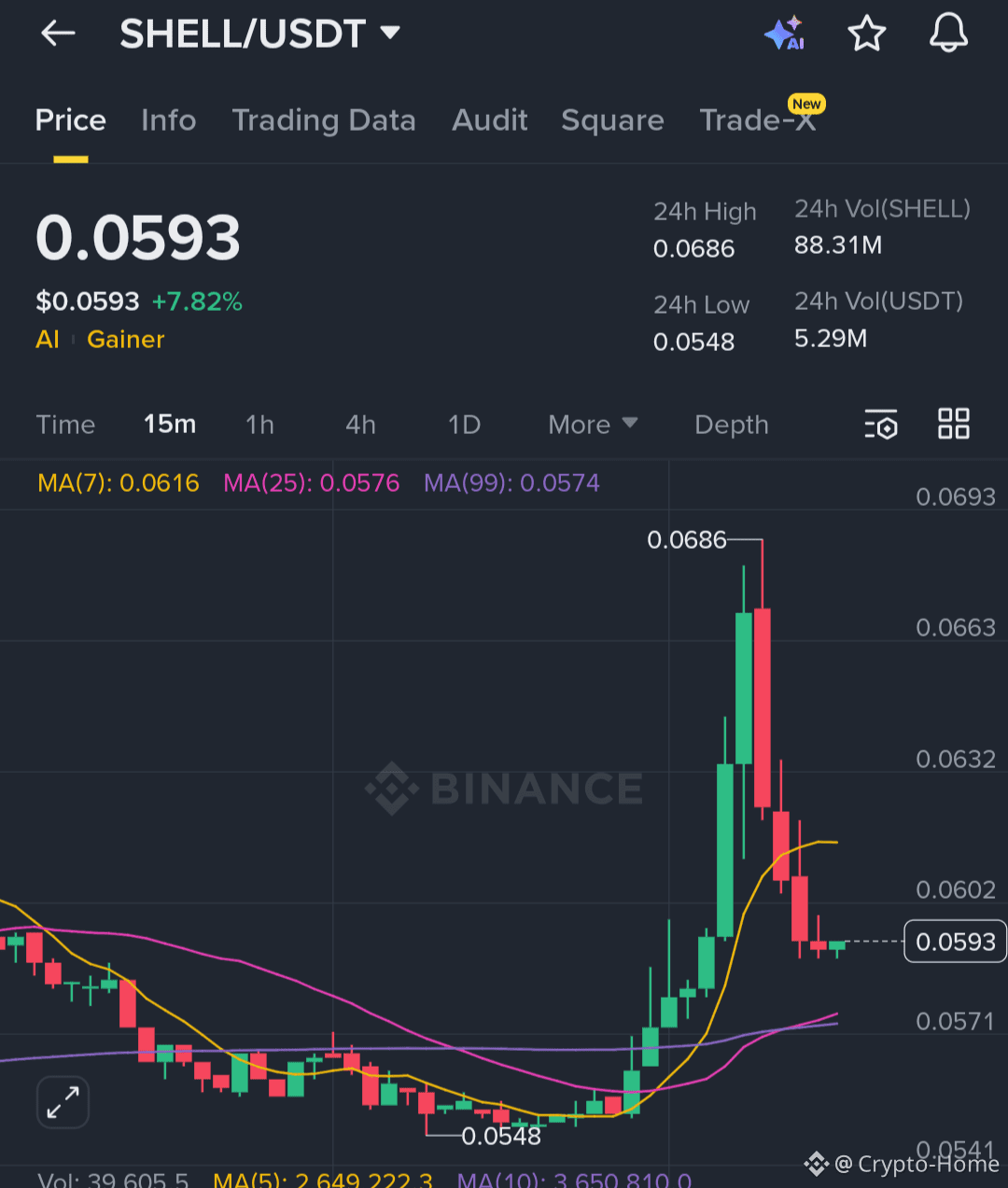Screen dimensions: 1008x1188
Task: Tap the MA(25): 0.0576 indicator label
Action: [x=312, y=482]
